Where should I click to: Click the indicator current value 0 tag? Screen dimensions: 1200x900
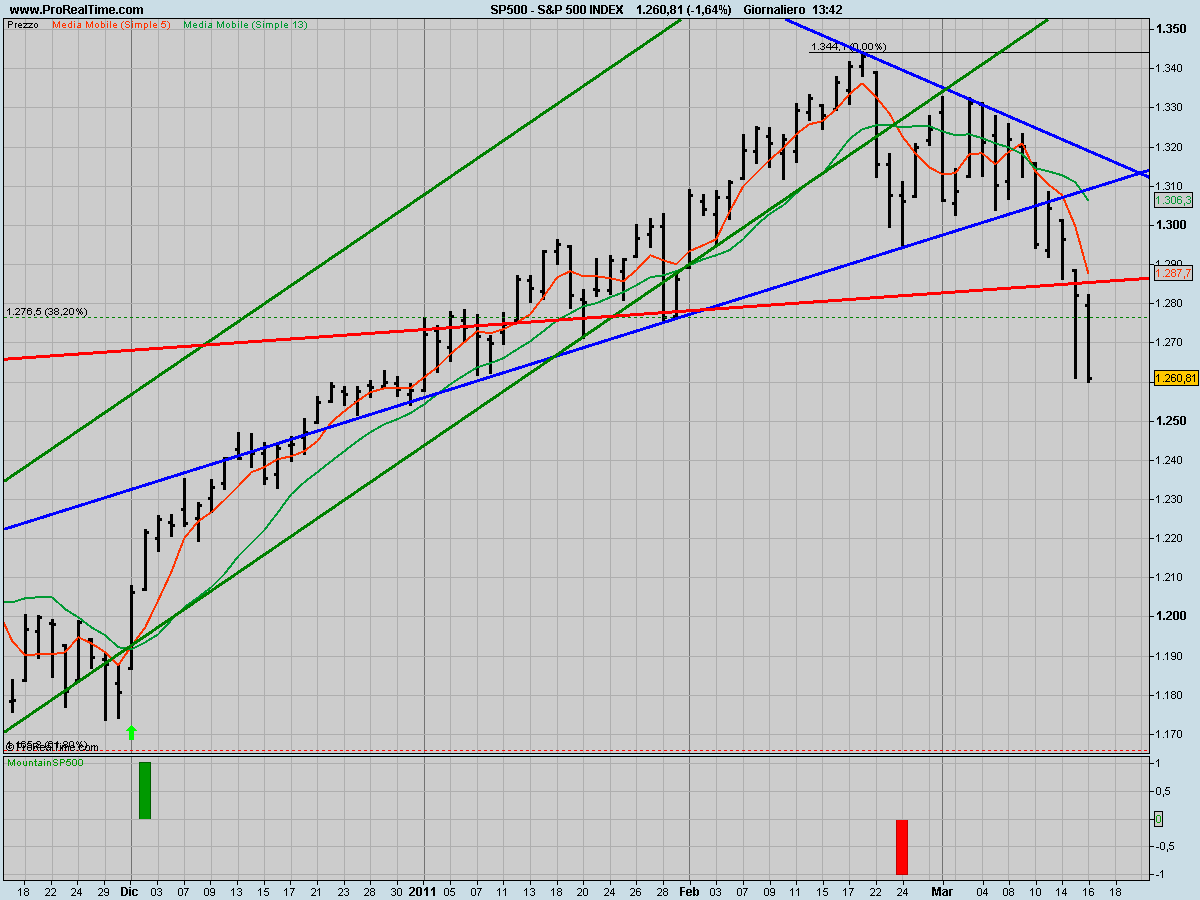[1158, 819]
